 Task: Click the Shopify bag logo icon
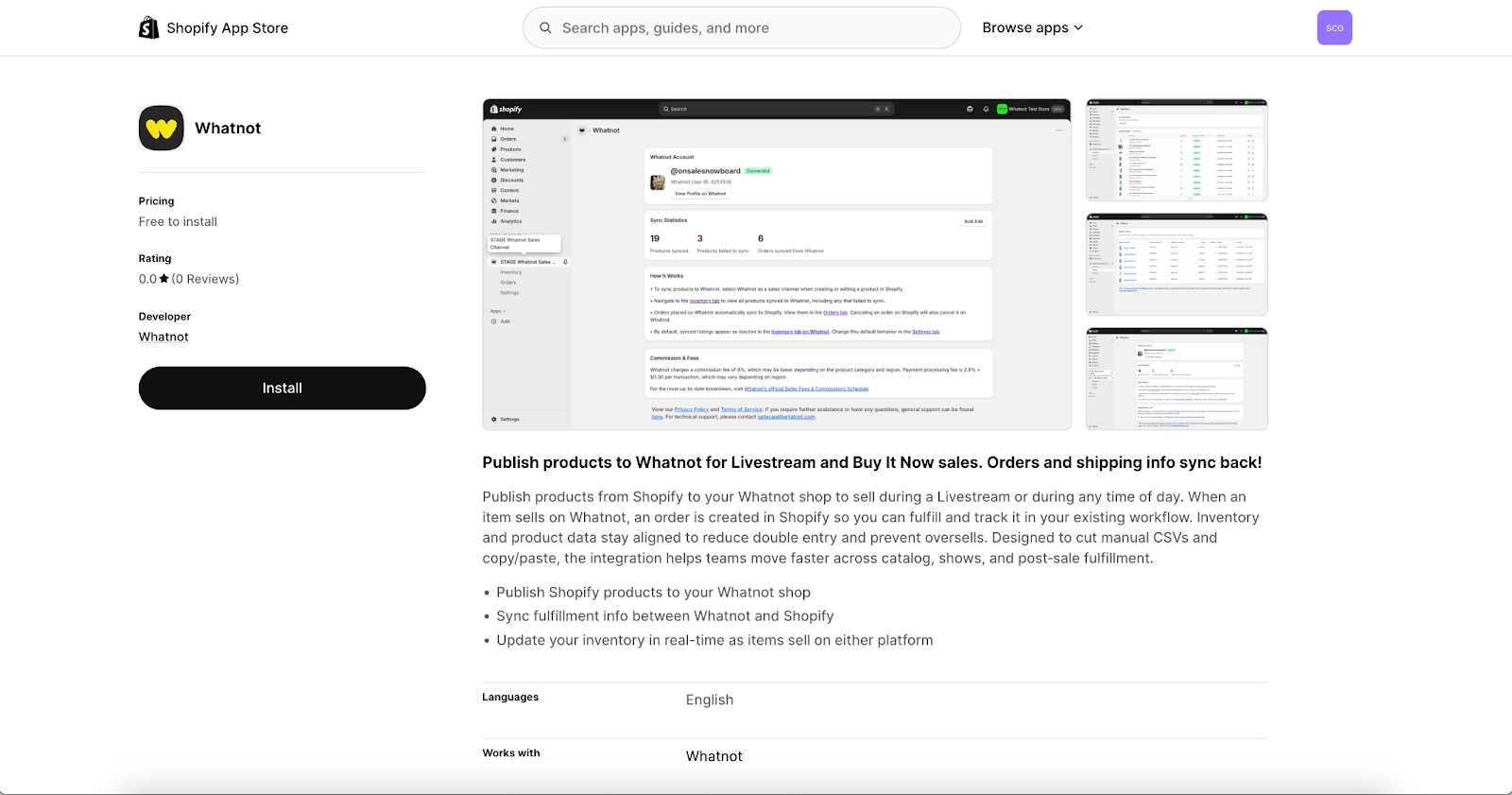coord(148,27)
